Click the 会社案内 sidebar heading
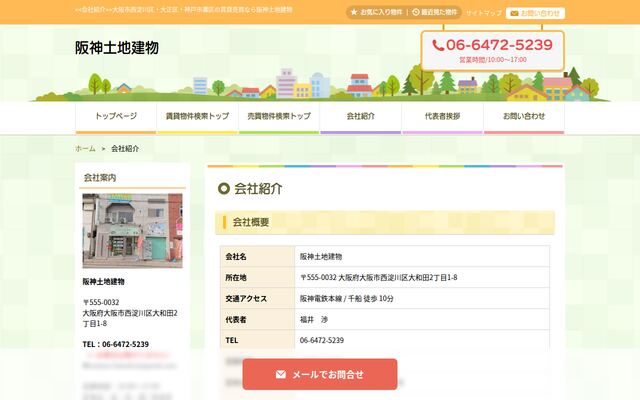Viewport: 640px width, 400px height. click(x=100, y=178)
